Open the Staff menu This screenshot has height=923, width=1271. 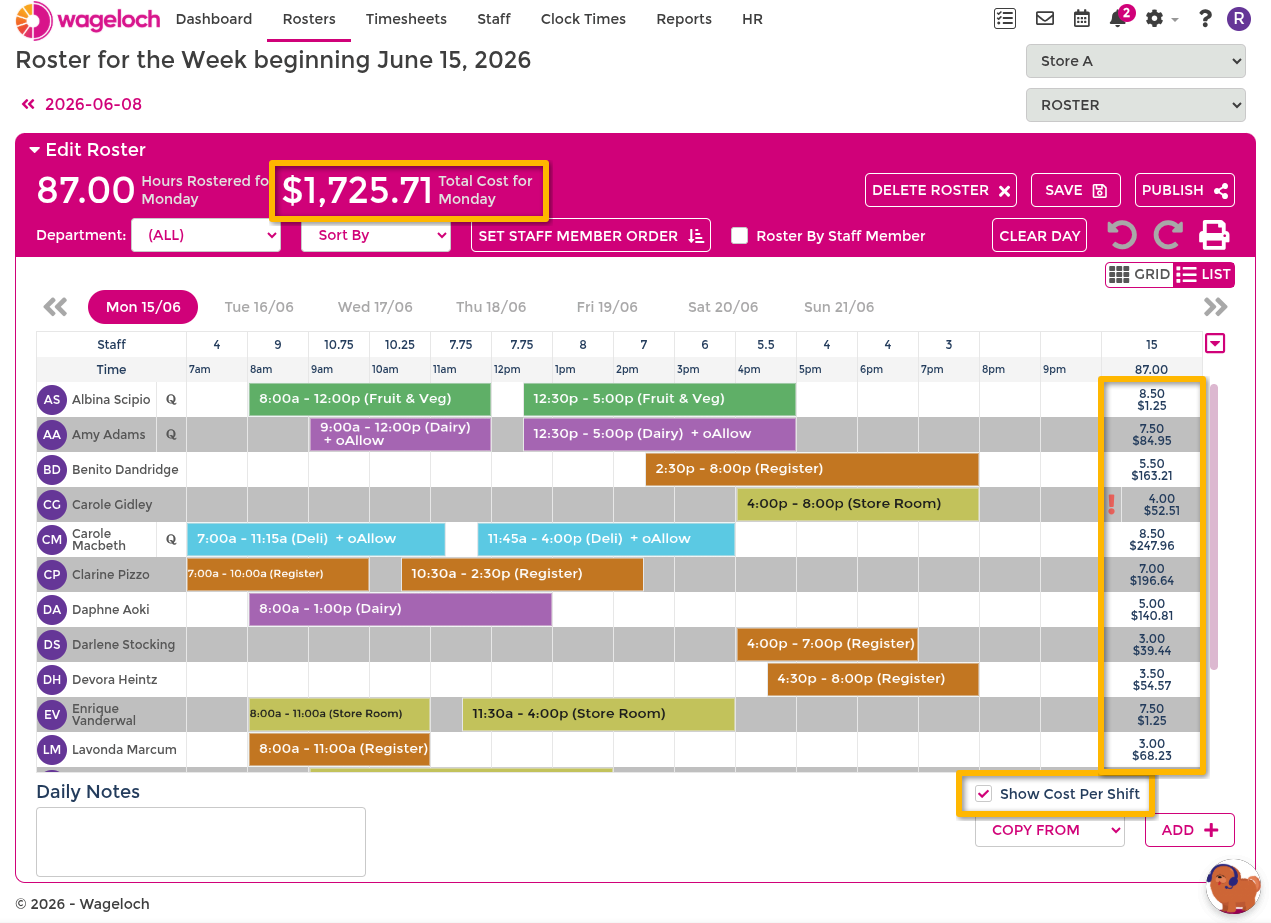494,19
